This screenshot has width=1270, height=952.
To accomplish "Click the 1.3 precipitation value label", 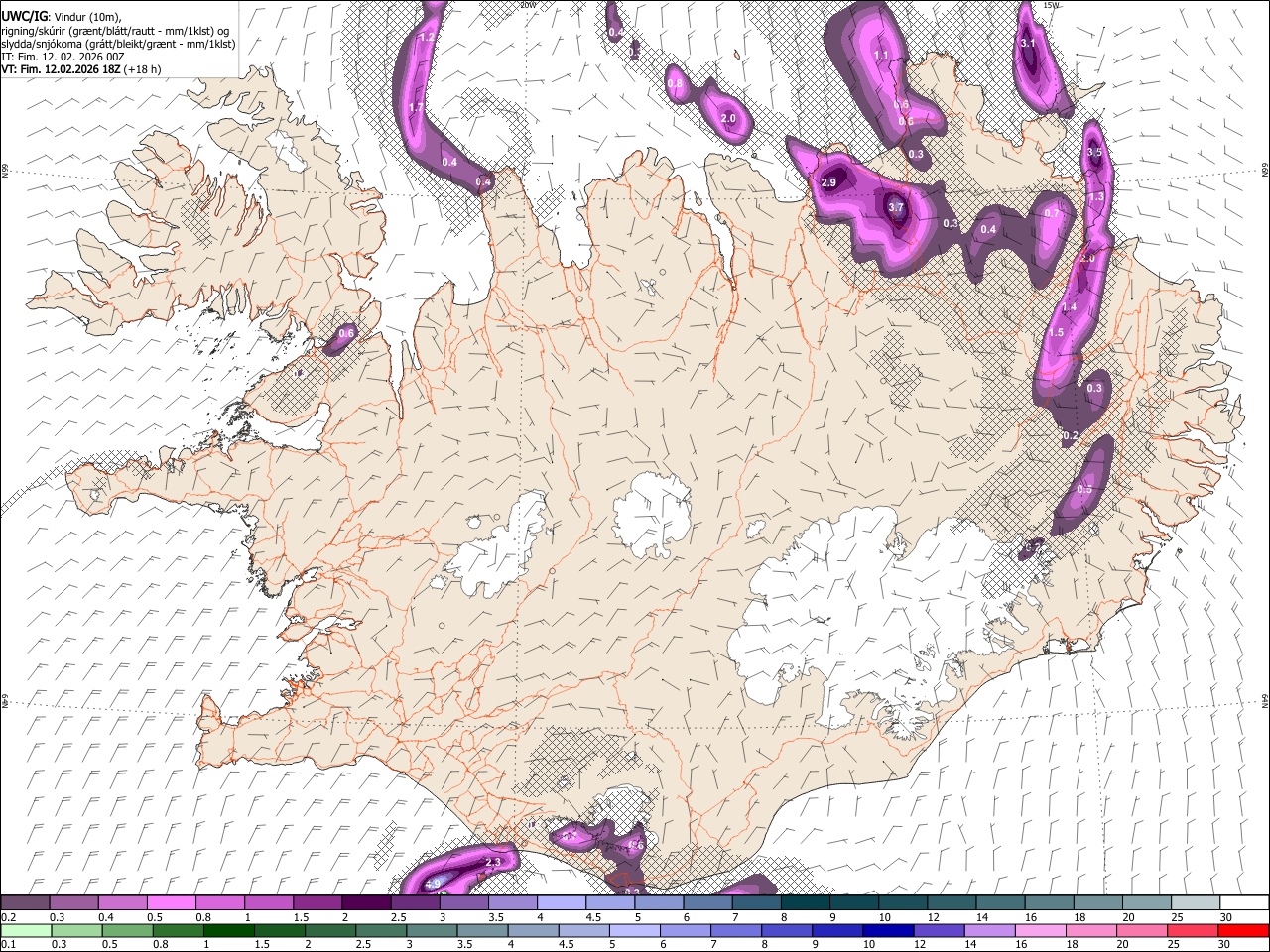I will [x=1096, y=197].
